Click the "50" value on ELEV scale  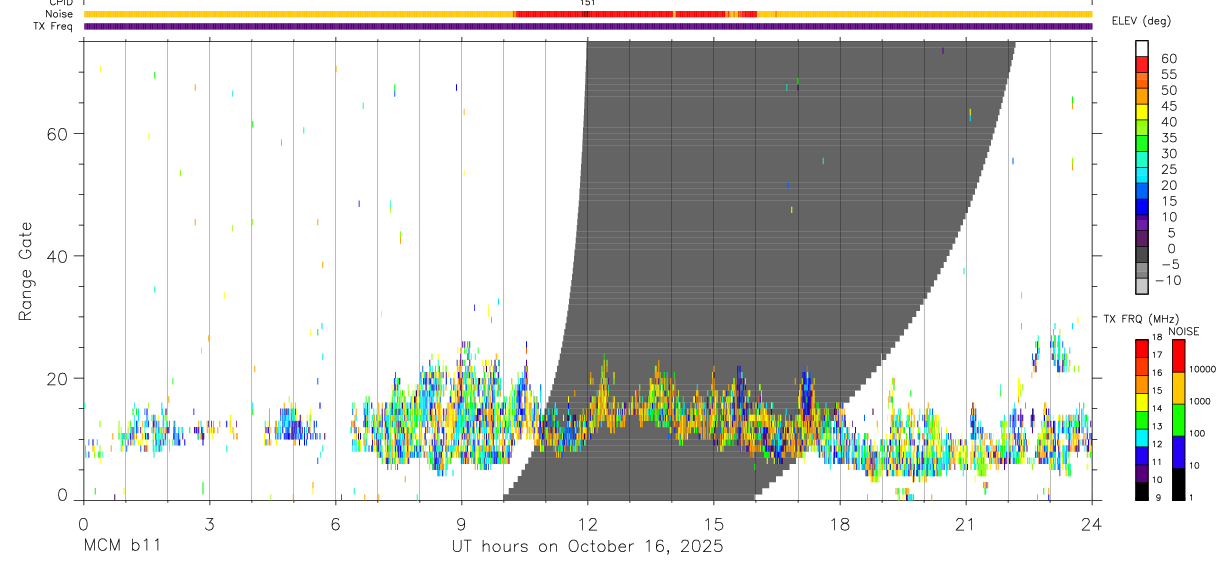click(x=1169, y=91)
